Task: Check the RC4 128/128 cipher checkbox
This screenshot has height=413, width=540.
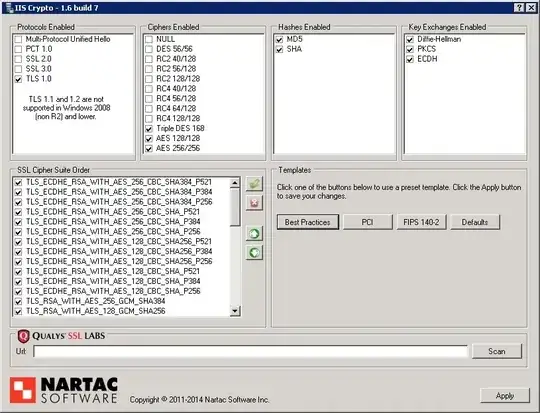Action: [x=149, y=119]
